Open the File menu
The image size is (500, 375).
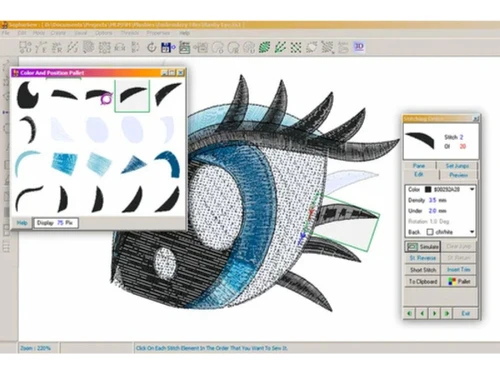click(x=5, y=33)
